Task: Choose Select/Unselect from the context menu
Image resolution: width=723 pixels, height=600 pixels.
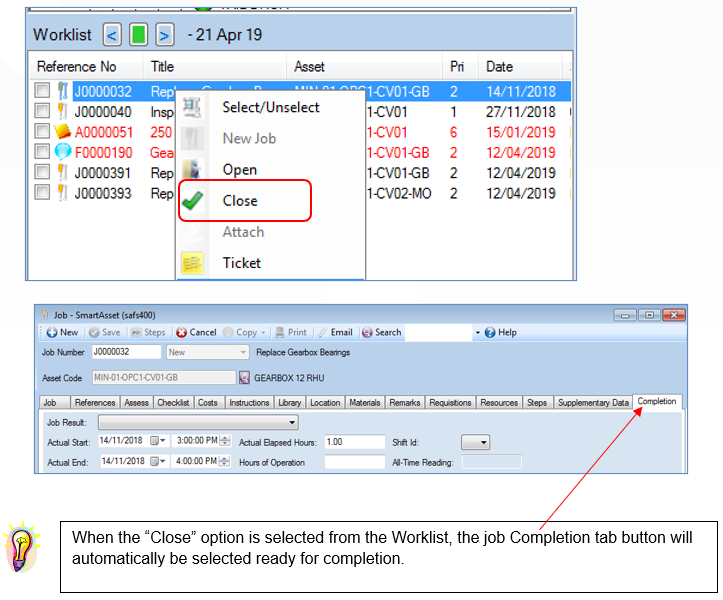Action: 271,107
